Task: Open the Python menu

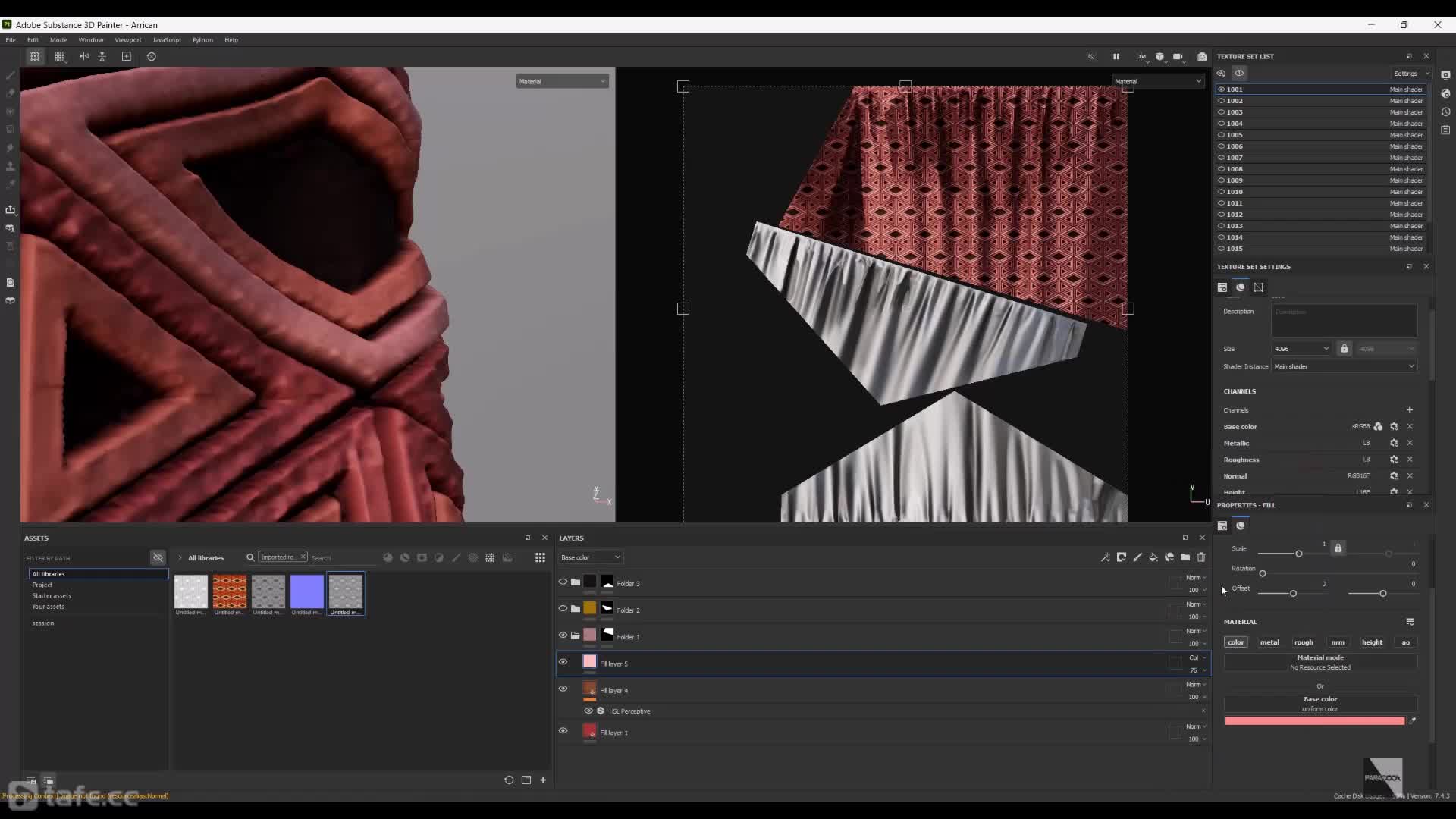Action: tap(202, 40)
